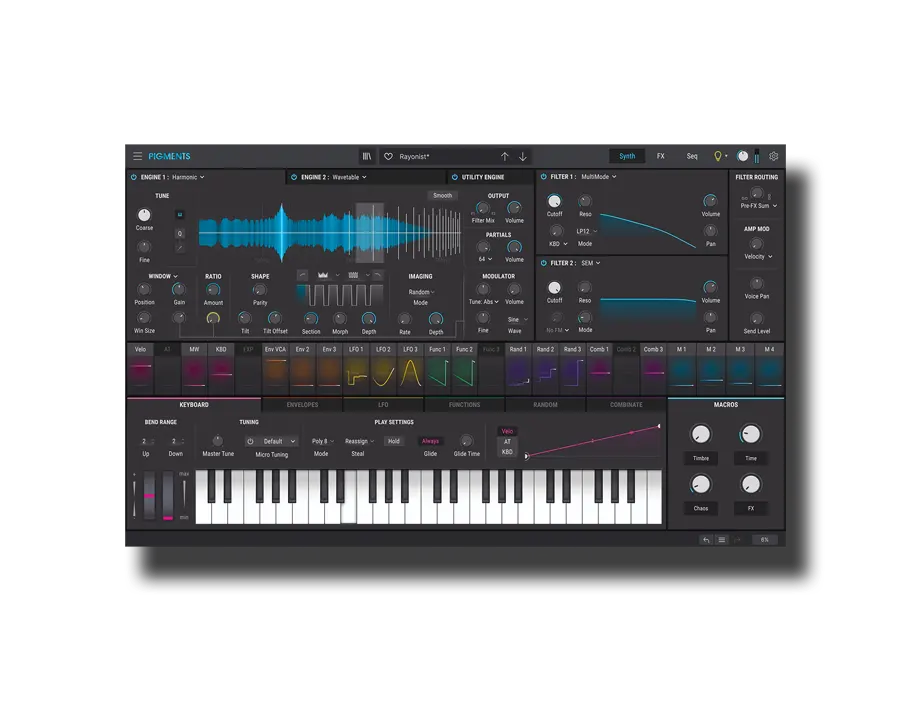
Task: Click the Rayonist preset name
Action: click(414, 156)
